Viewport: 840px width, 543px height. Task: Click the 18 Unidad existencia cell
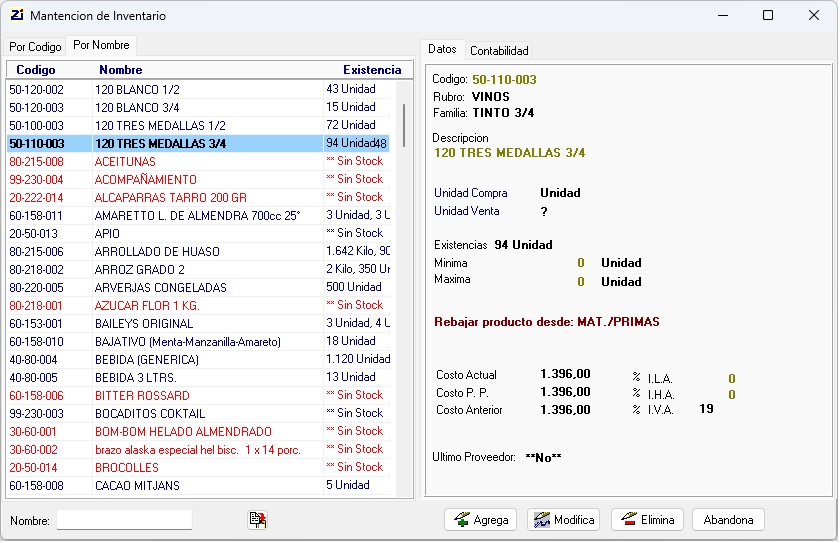(351, 341)
